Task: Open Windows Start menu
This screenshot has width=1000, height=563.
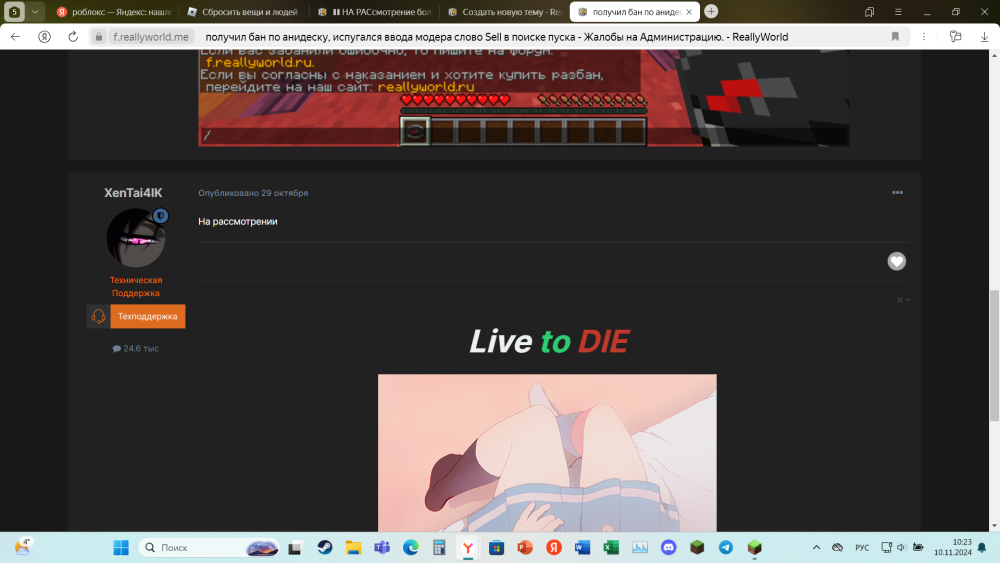Action: pyautogui.click(x=121, y=547)
